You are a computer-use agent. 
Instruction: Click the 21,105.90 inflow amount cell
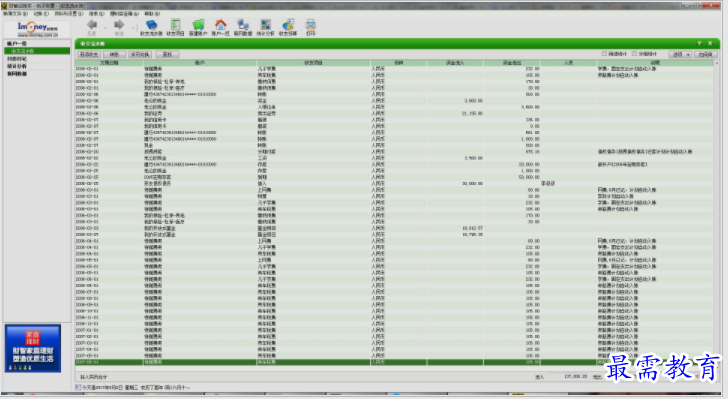(472, 113)
